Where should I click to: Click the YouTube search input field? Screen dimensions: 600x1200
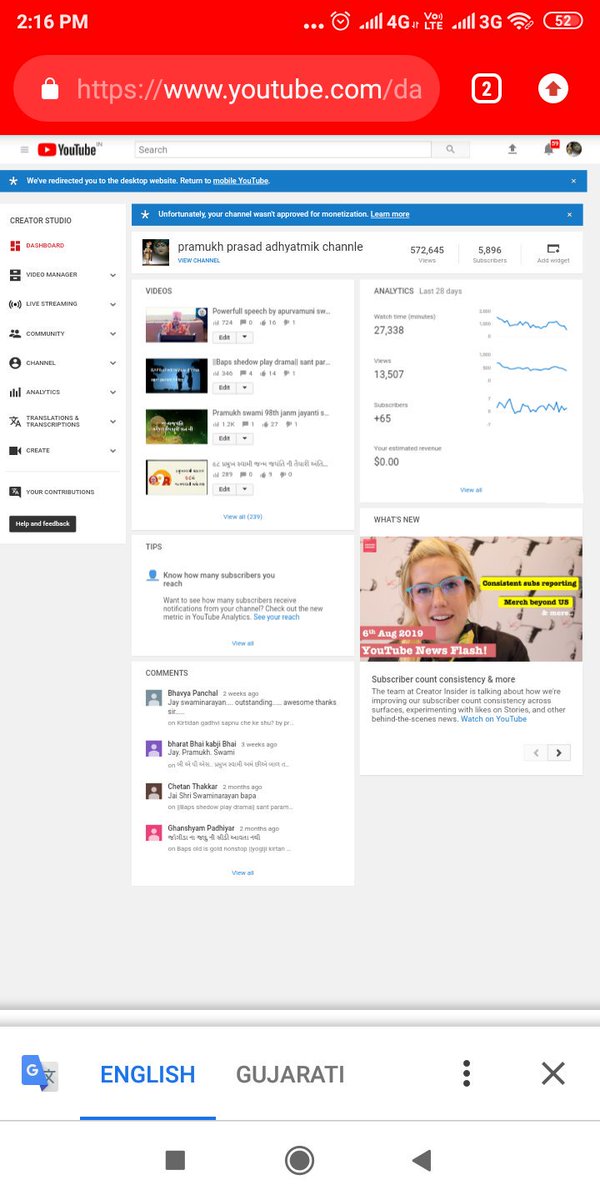click(283, 150)
